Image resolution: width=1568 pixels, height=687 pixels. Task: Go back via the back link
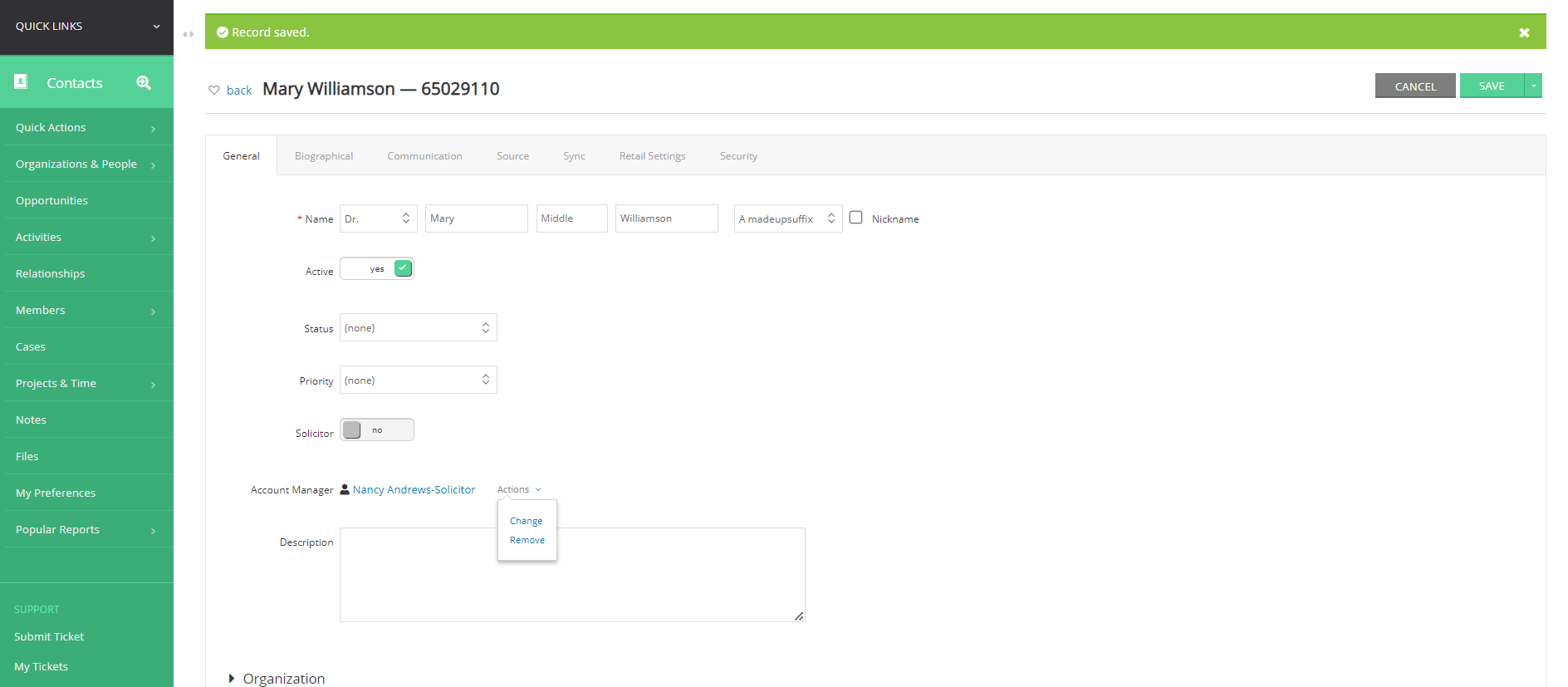239,90
